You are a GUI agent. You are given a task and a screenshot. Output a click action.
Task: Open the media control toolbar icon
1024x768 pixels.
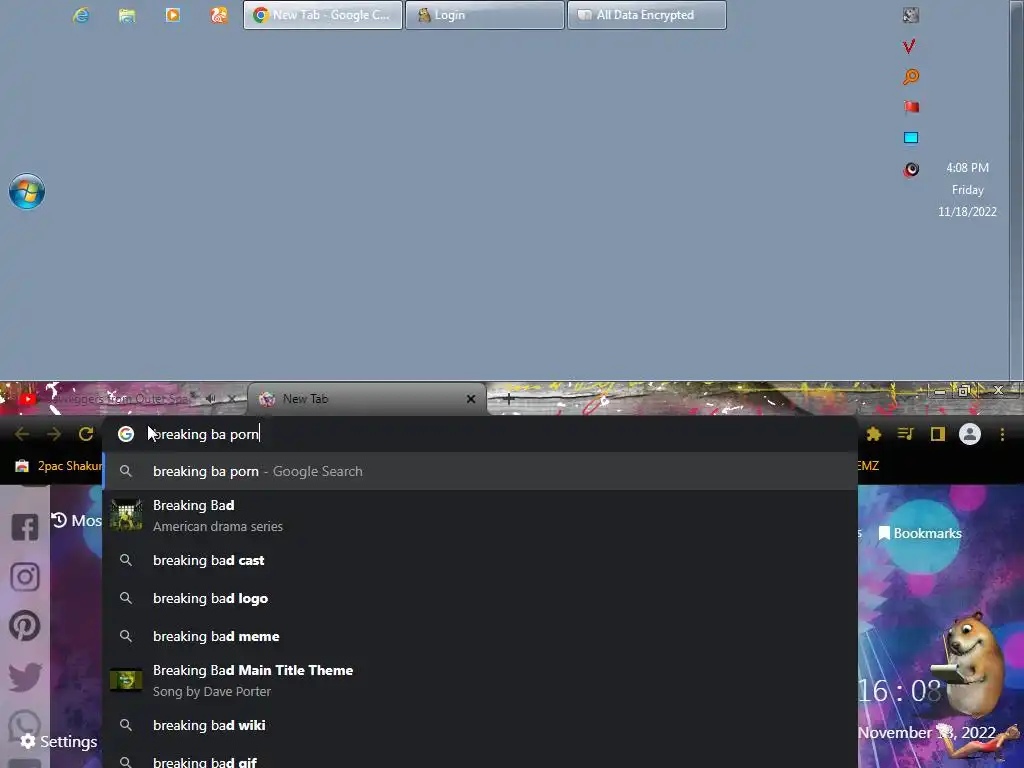tap(905, 434)
